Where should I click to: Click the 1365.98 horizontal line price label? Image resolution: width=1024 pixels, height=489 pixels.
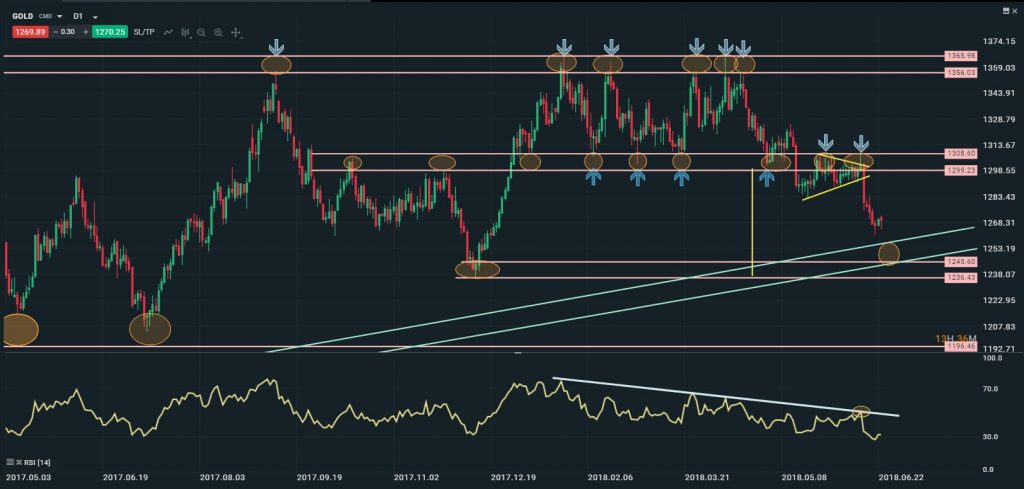tap(960, 56)
